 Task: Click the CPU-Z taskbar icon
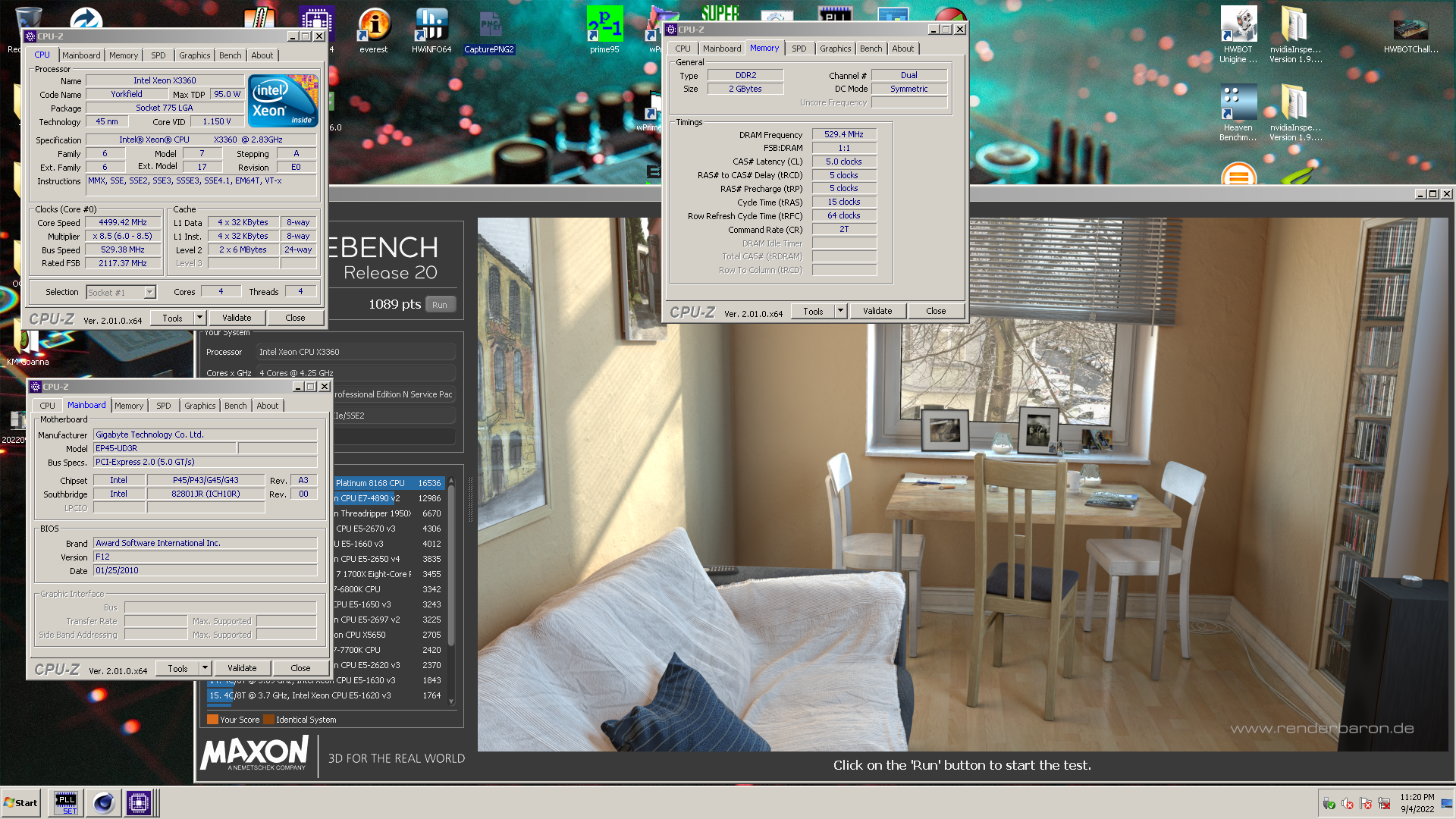click(139, 803)
